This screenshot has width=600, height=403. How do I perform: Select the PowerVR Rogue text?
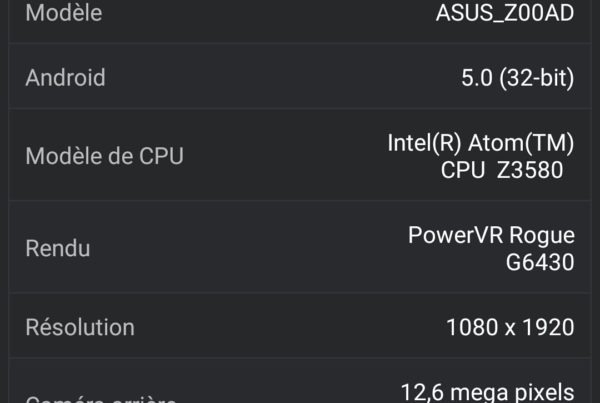coord(491,235)
